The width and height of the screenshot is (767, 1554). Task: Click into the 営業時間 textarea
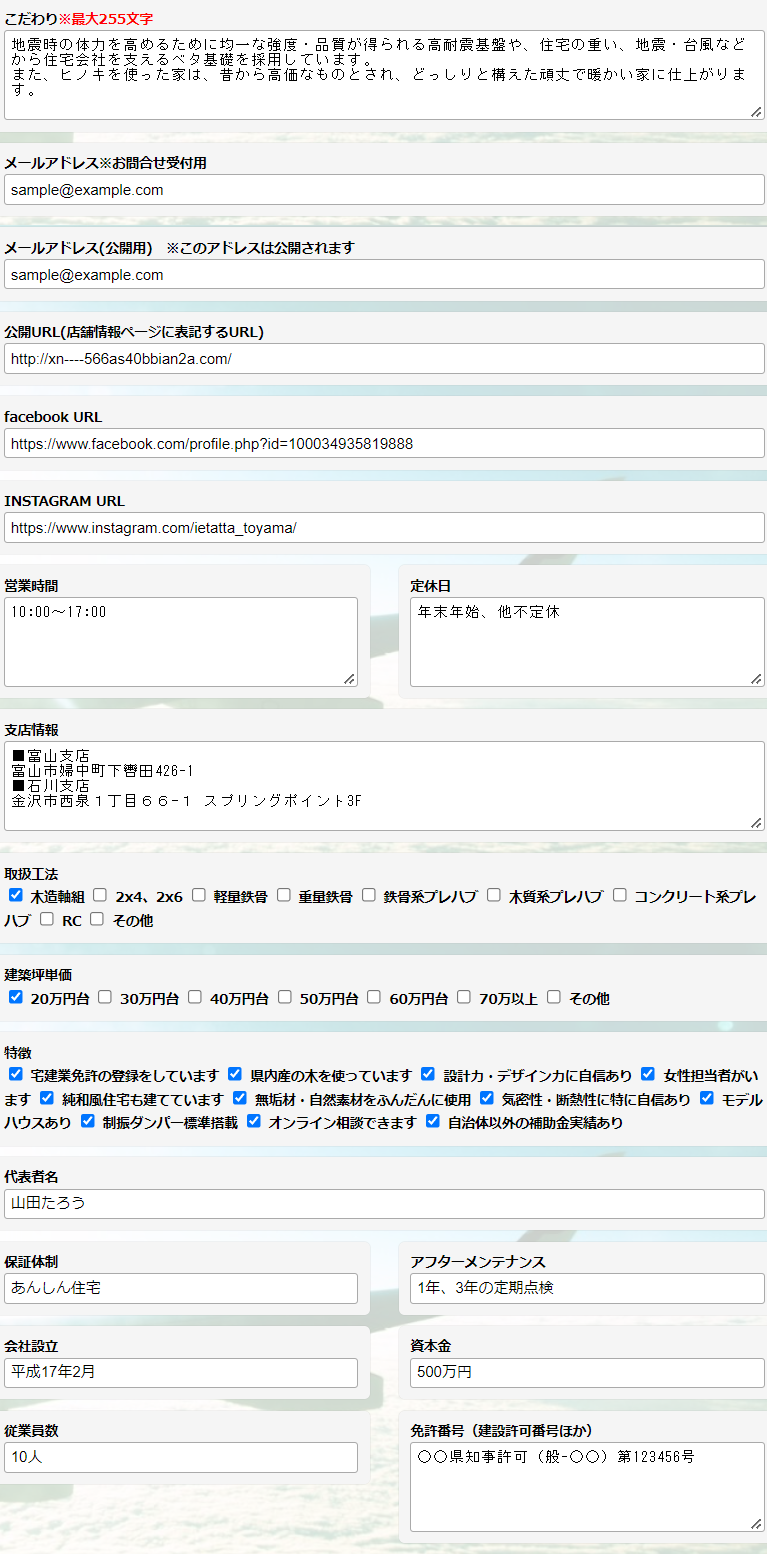(x=180, y=642)
